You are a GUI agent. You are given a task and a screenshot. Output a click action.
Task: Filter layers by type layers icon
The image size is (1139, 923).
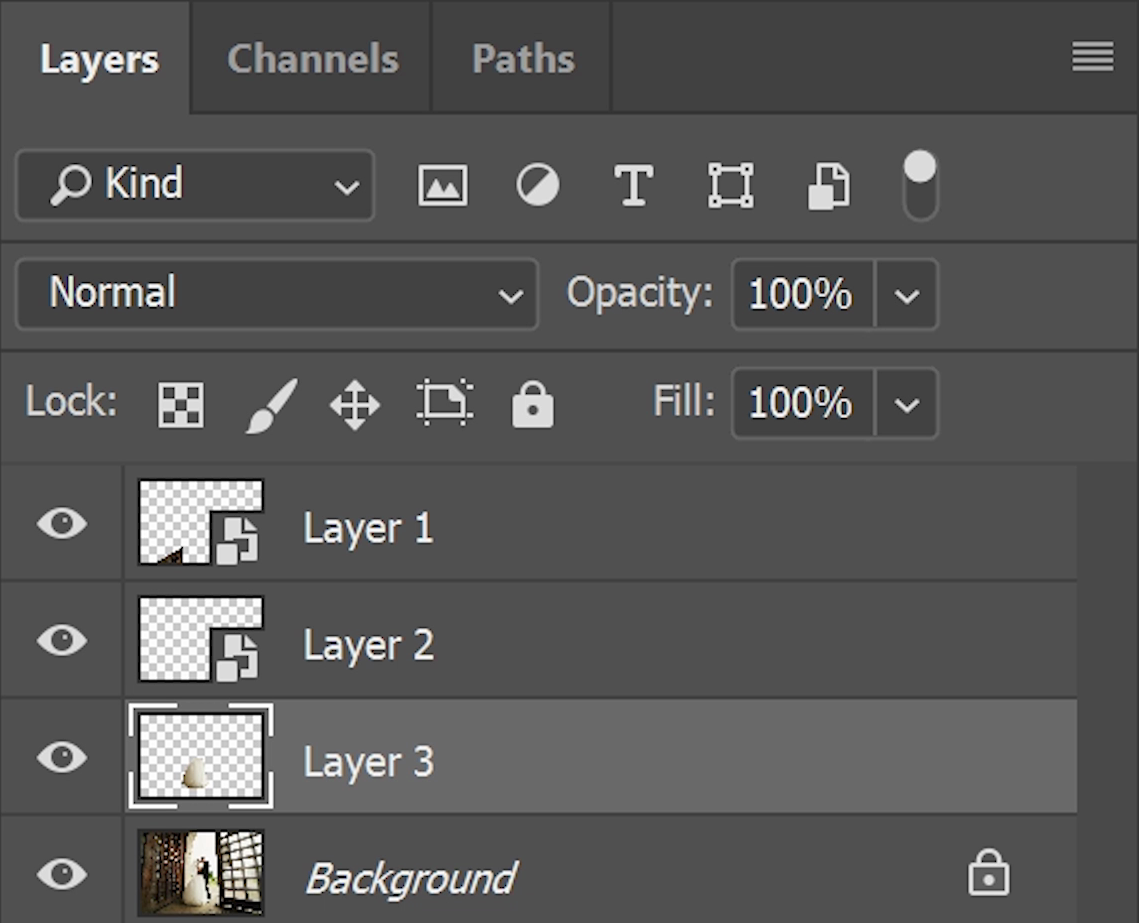634,184
